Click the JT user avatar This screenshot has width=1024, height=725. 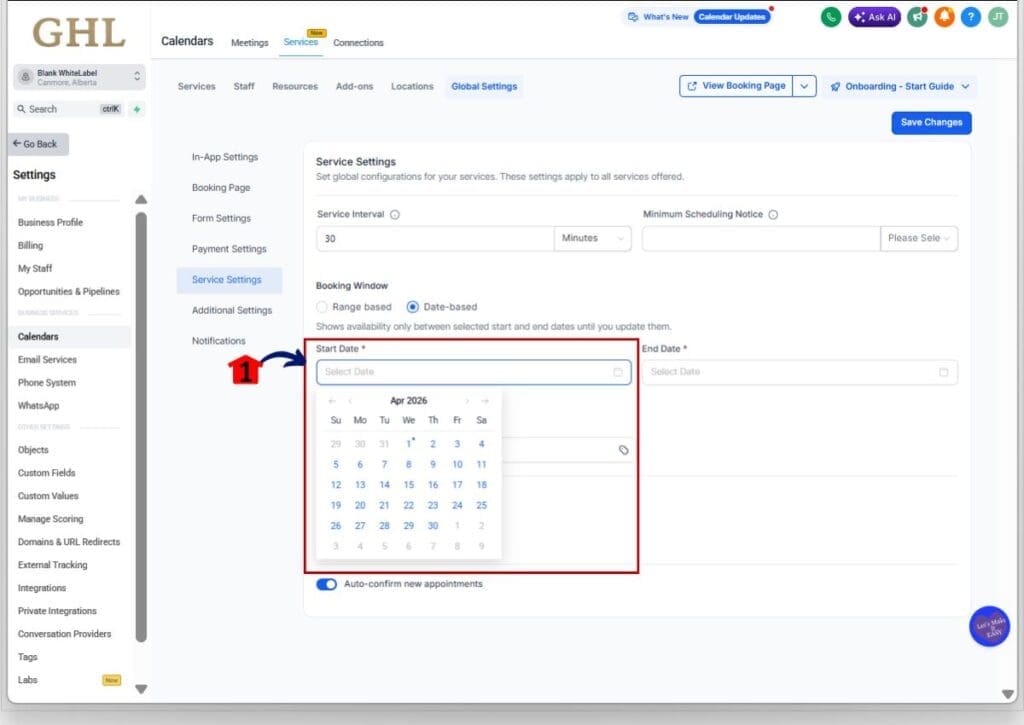tap(998, 17)
